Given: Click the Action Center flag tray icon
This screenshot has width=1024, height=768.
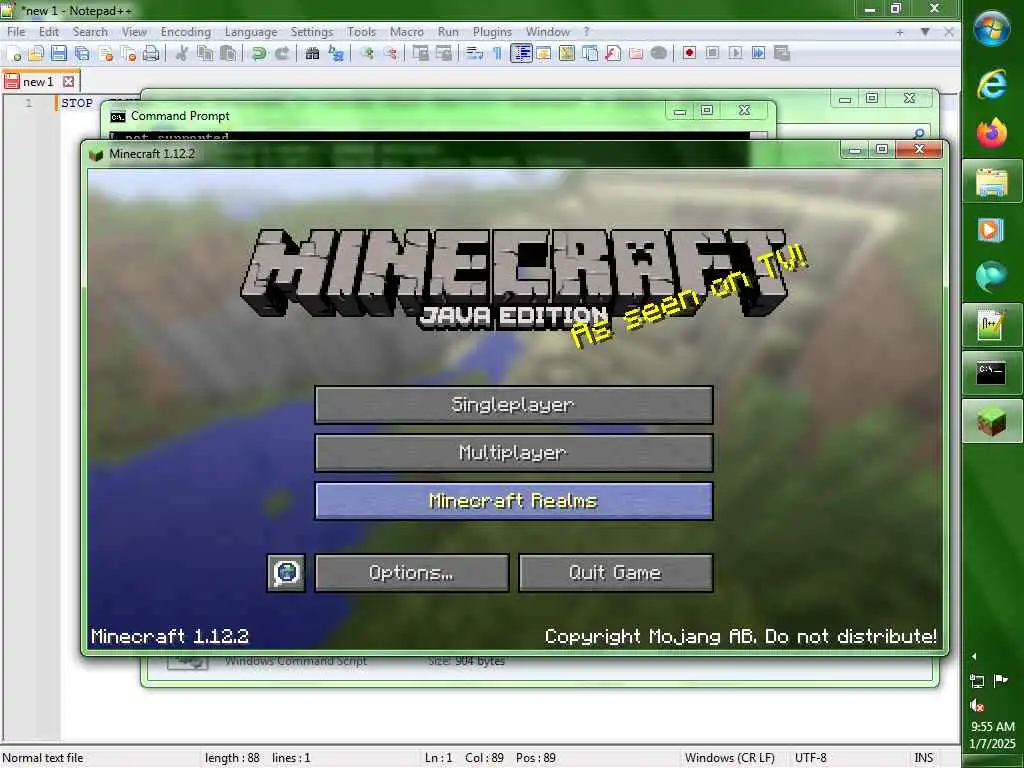Looking at the screenshot, I should [x=1000, y=681].
